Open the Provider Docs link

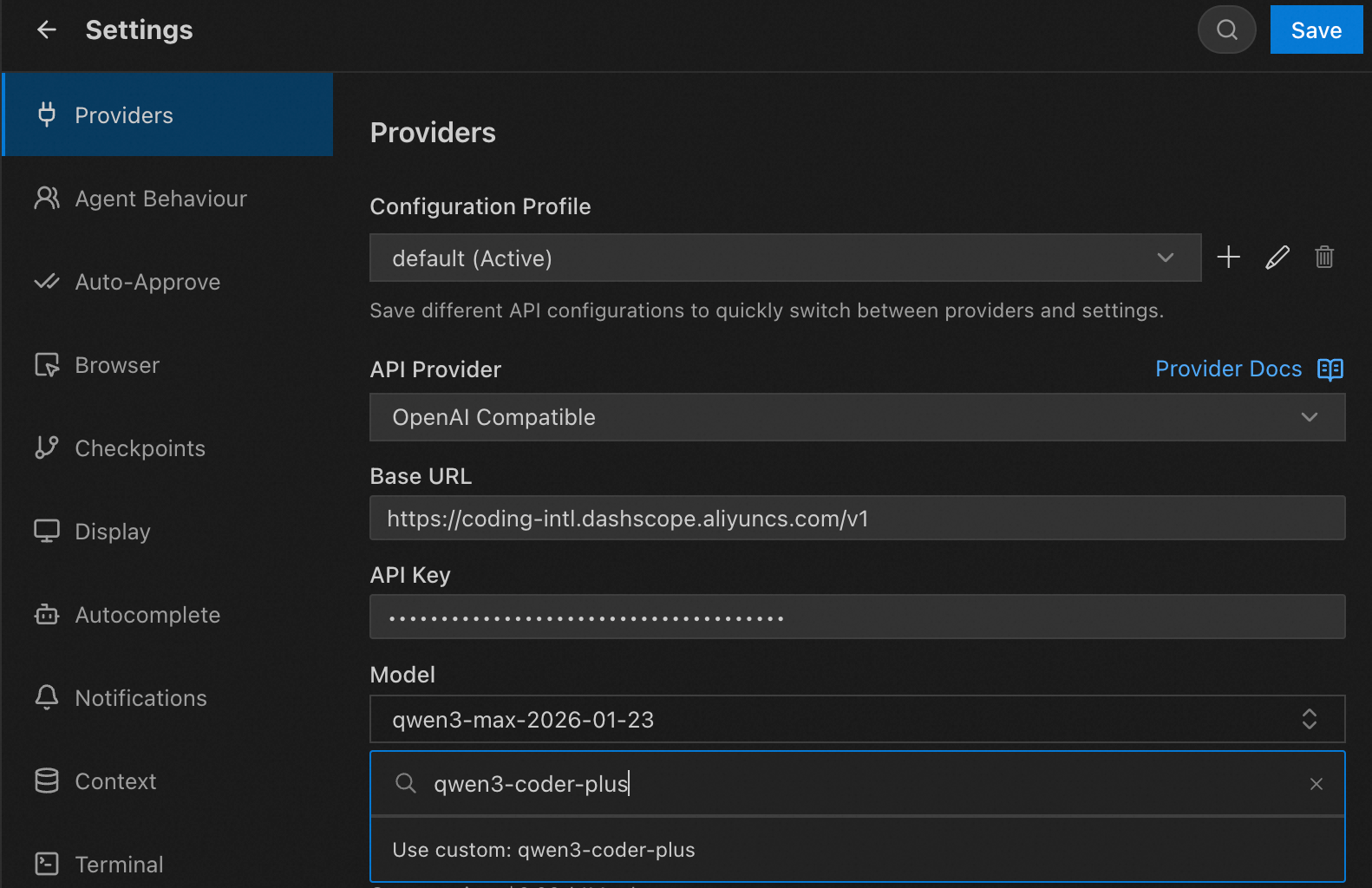(x=1228, y=369)
